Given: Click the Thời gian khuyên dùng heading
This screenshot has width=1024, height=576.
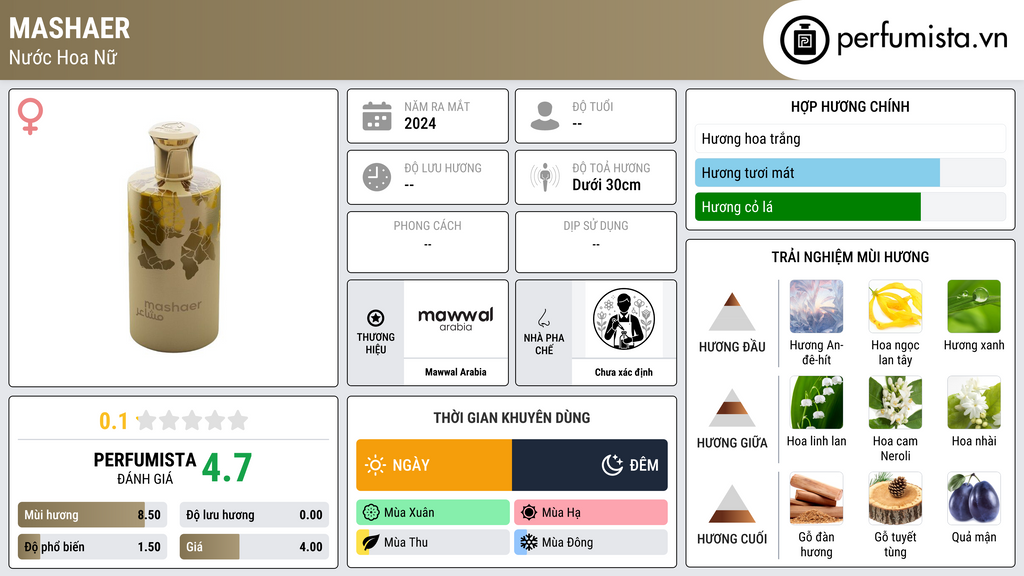Looking at the screenshot, I should click(512, 418).
